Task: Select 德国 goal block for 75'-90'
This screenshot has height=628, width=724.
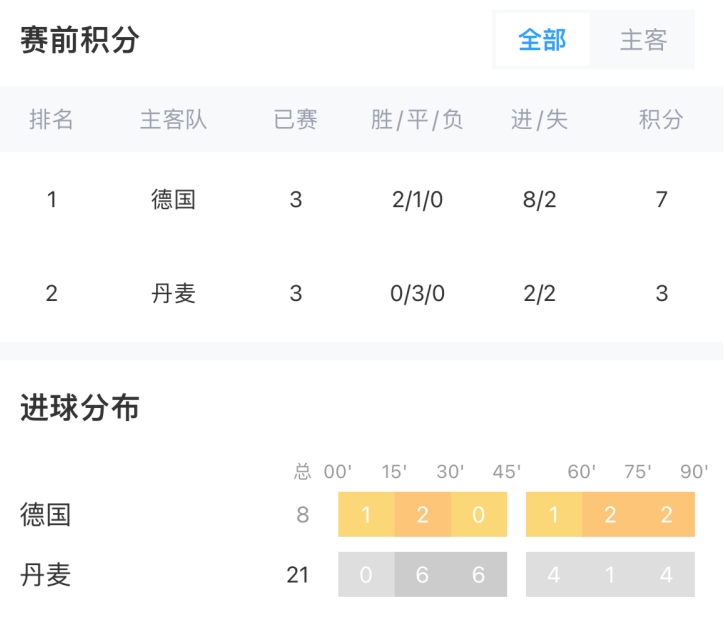Action: tap(666, 515)
